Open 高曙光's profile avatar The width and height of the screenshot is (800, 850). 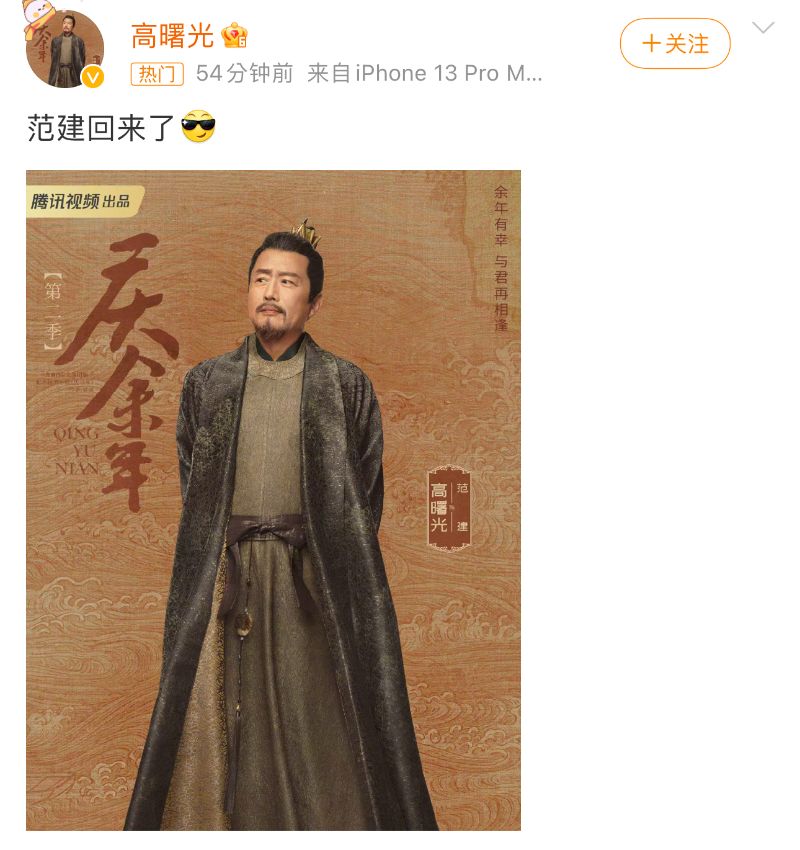pos(64,49)
